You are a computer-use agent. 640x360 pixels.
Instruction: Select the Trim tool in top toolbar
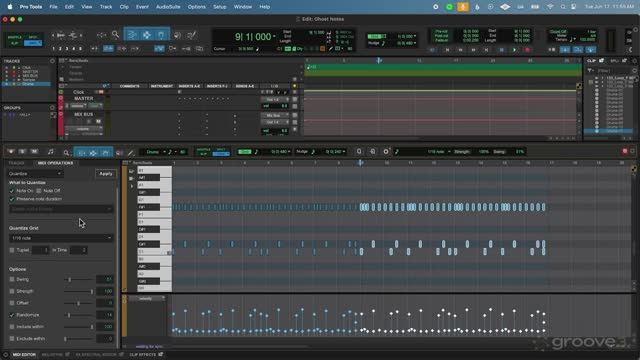click(x=131, y=35)
